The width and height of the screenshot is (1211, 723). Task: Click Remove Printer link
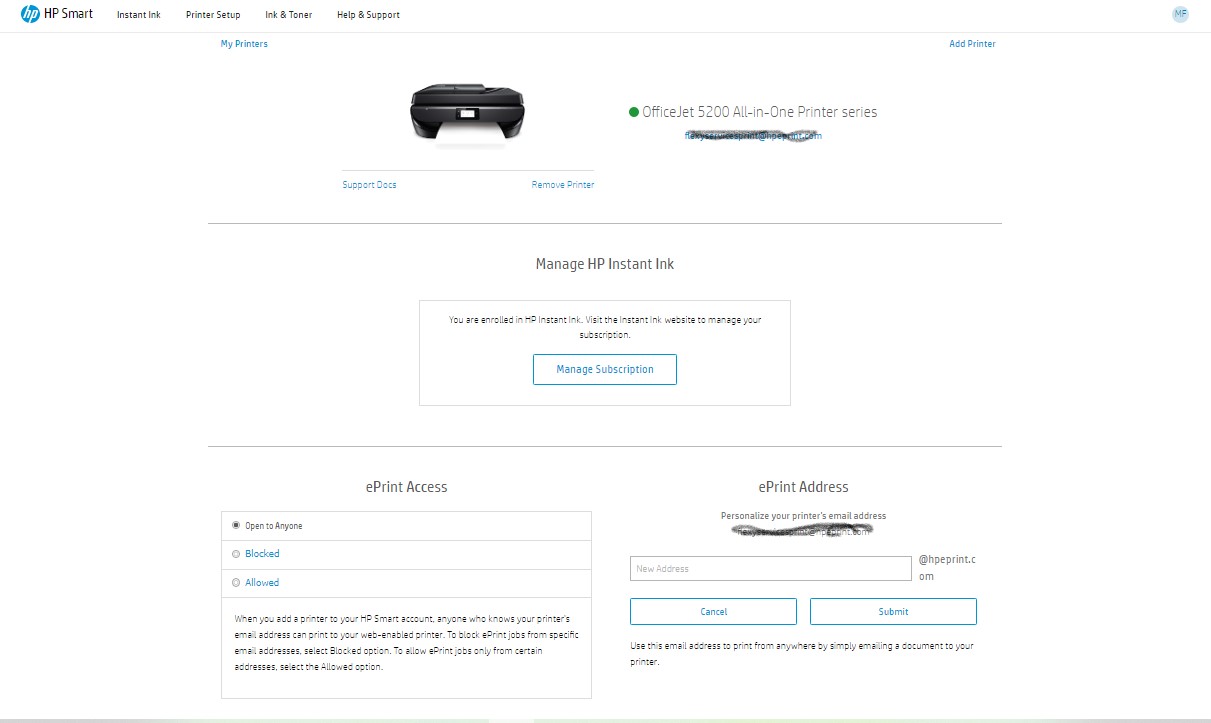(563, 185)
